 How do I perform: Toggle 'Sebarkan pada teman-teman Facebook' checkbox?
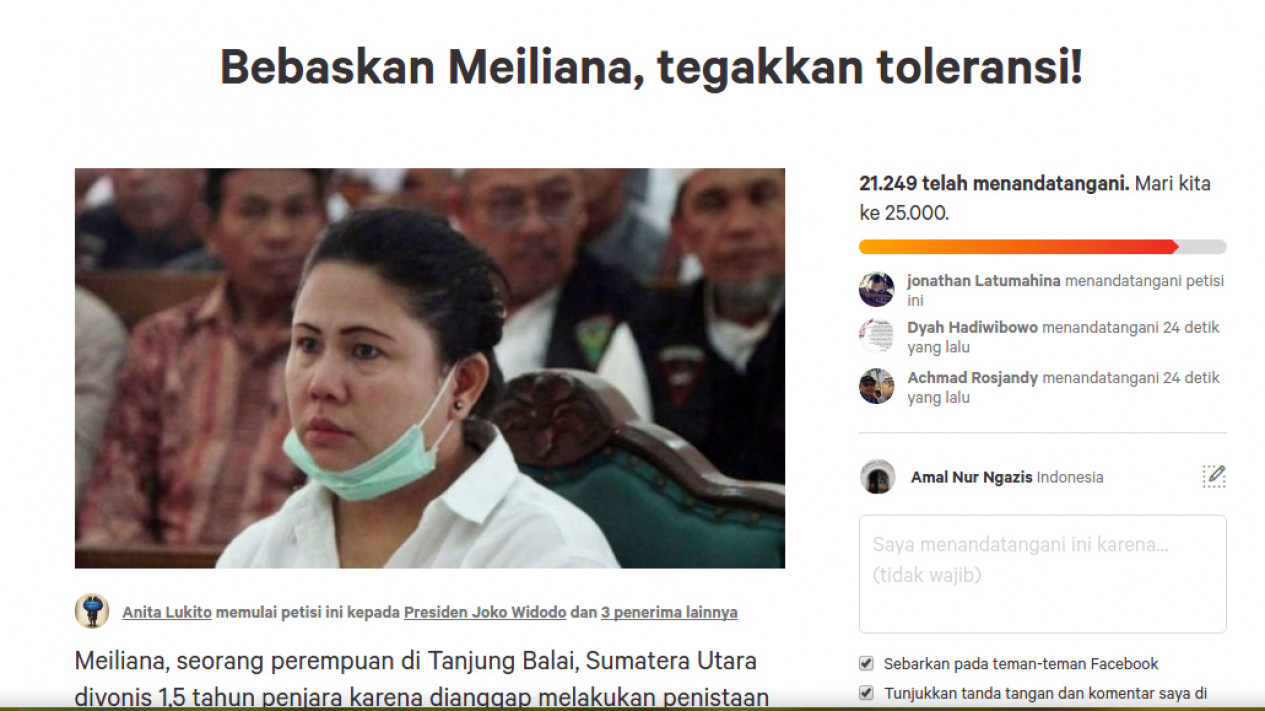(866, 663)
